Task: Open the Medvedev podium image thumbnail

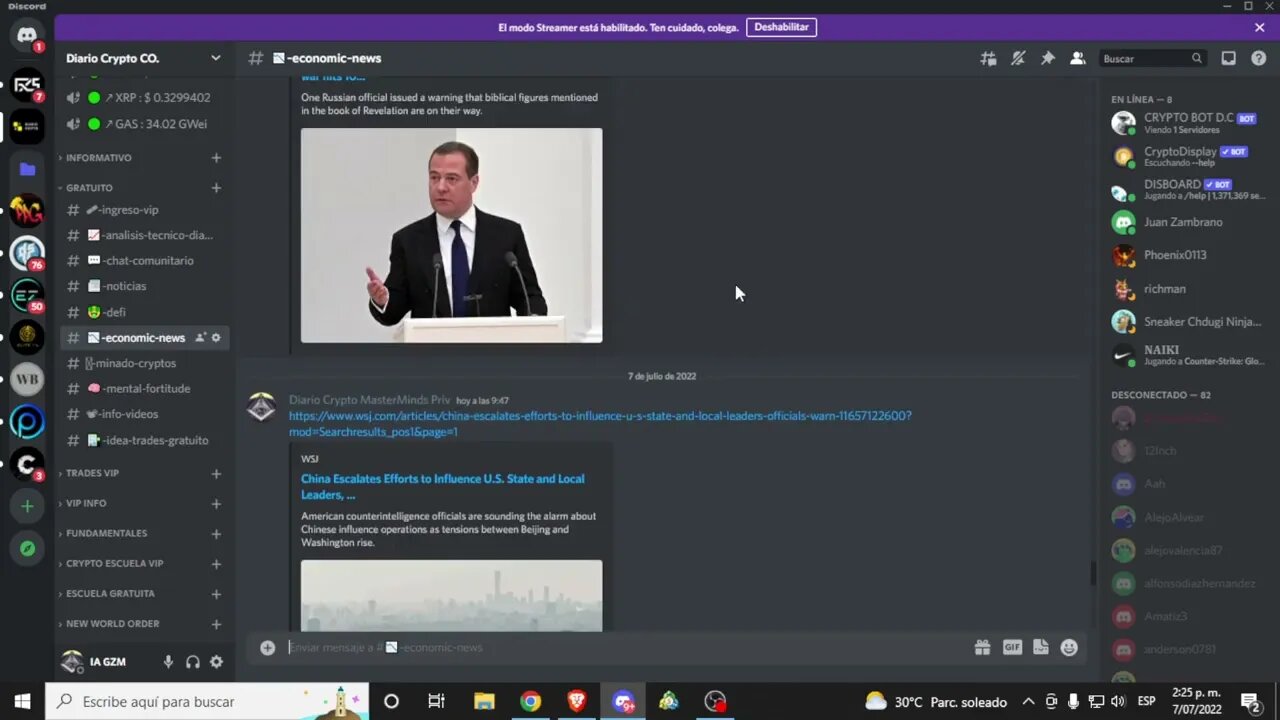Action: click(452, 235)
